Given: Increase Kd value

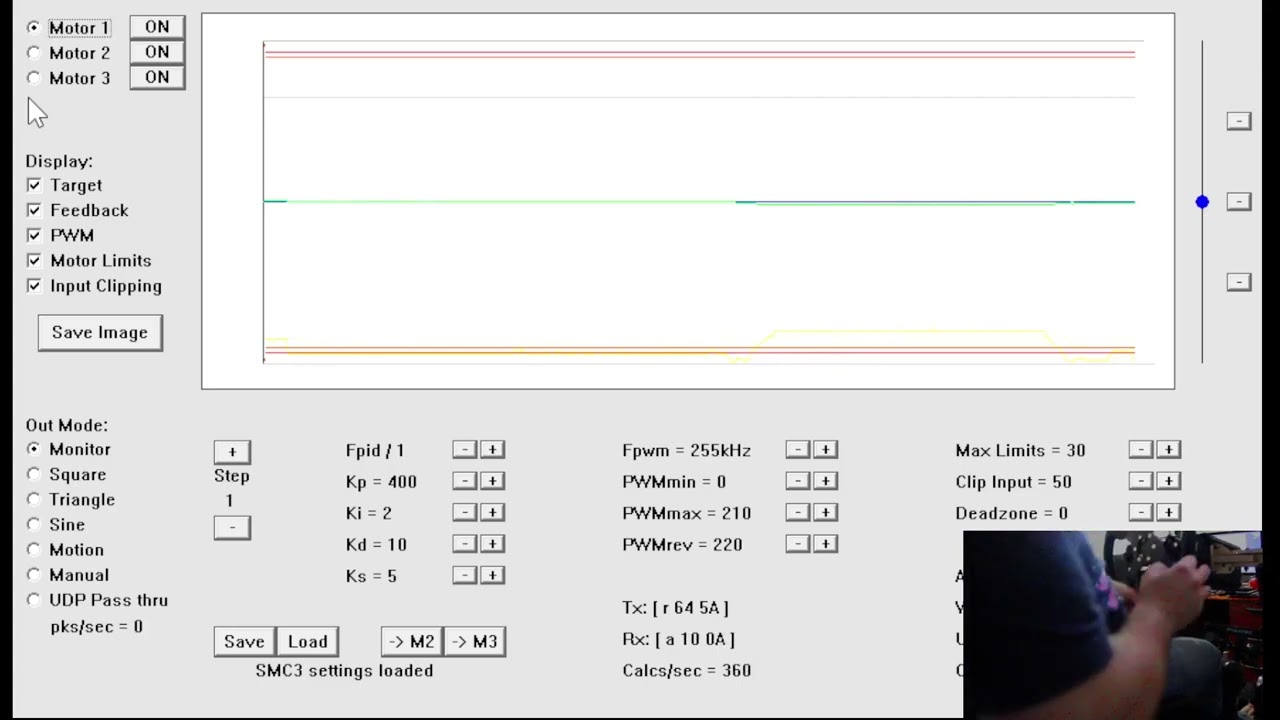Looking at the screenshot, I should 492,544.
